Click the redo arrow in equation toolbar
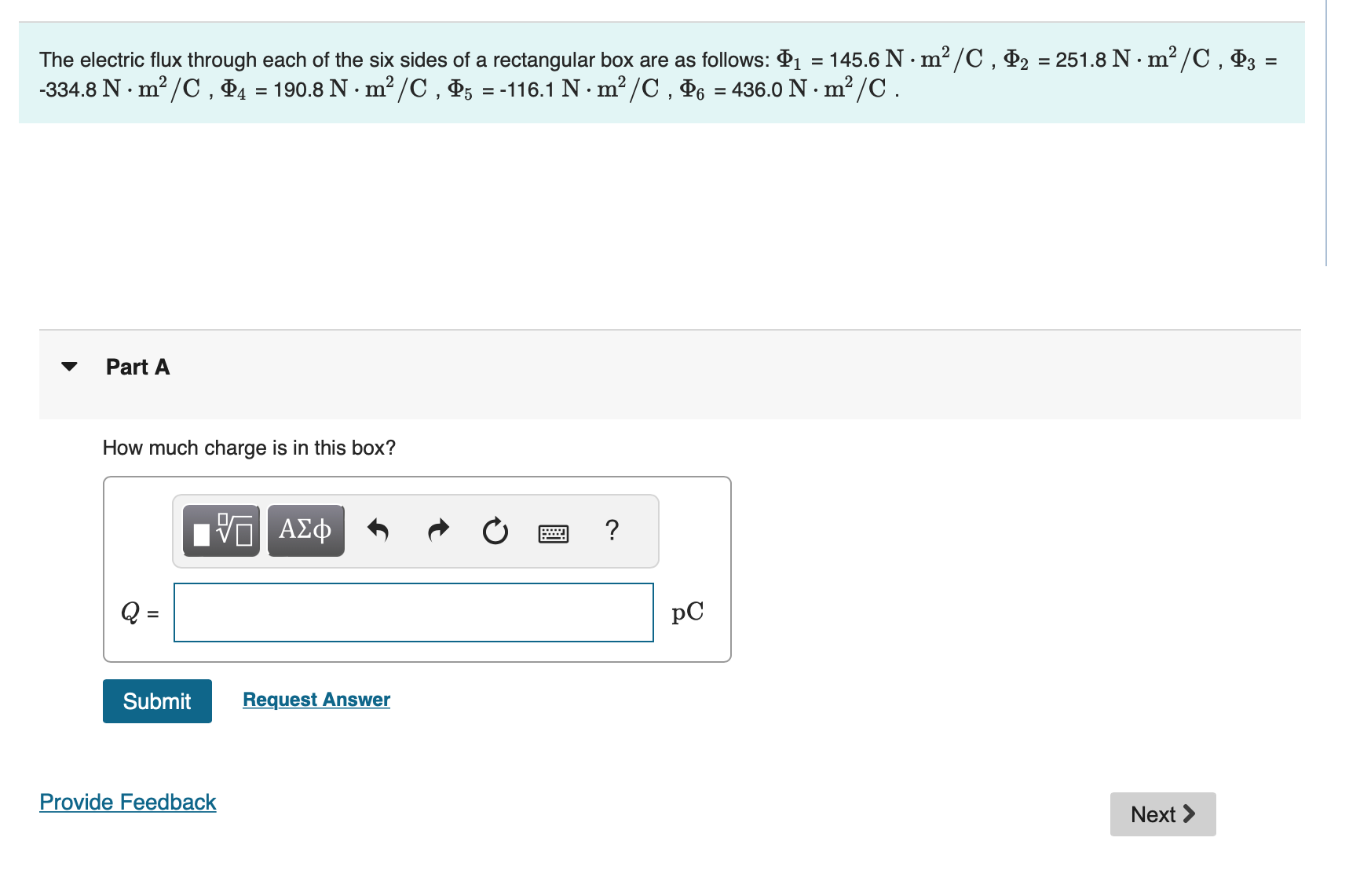 438,530
